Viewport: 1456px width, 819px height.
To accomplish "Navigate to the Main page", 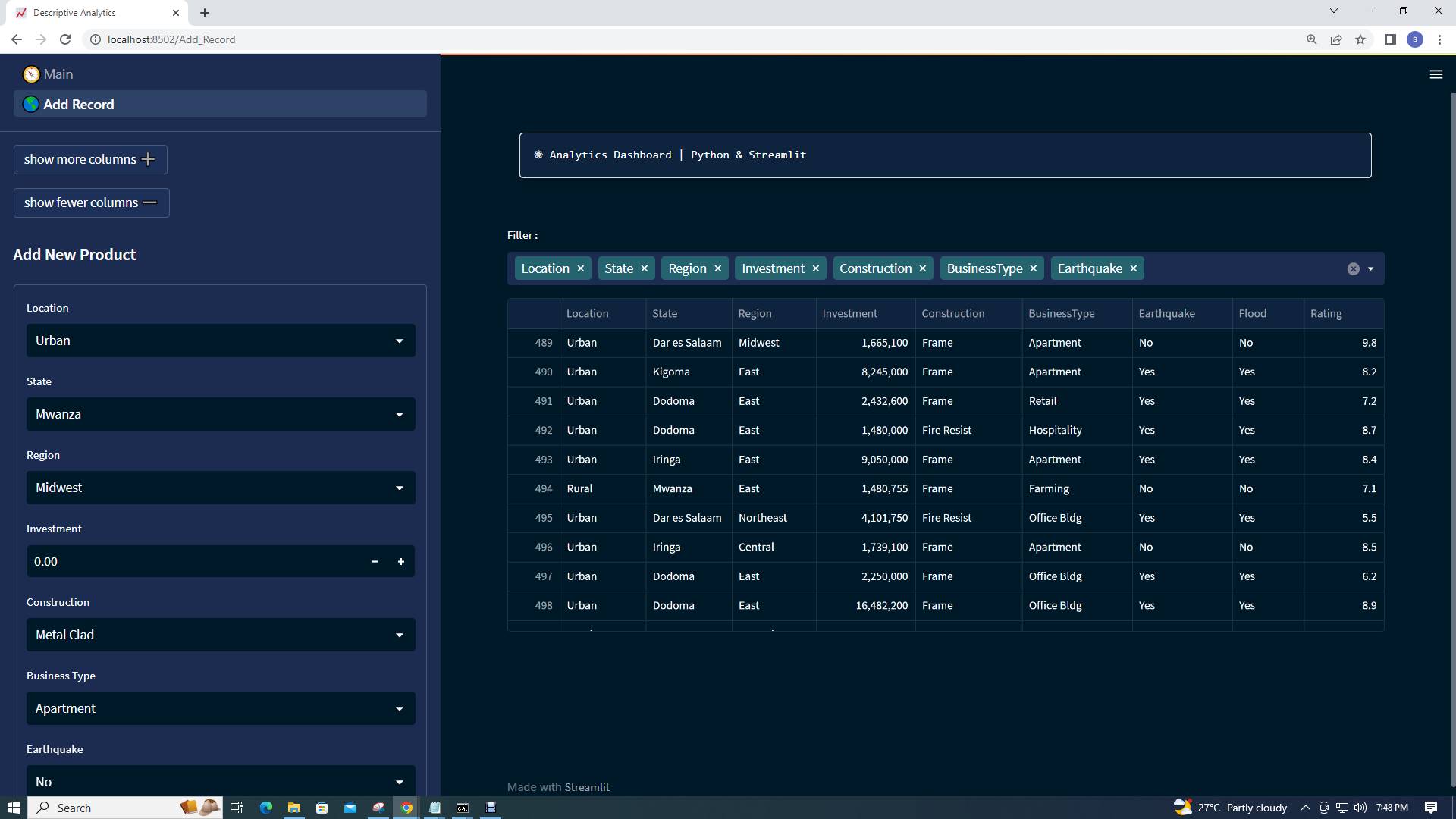I will (57, 74).
